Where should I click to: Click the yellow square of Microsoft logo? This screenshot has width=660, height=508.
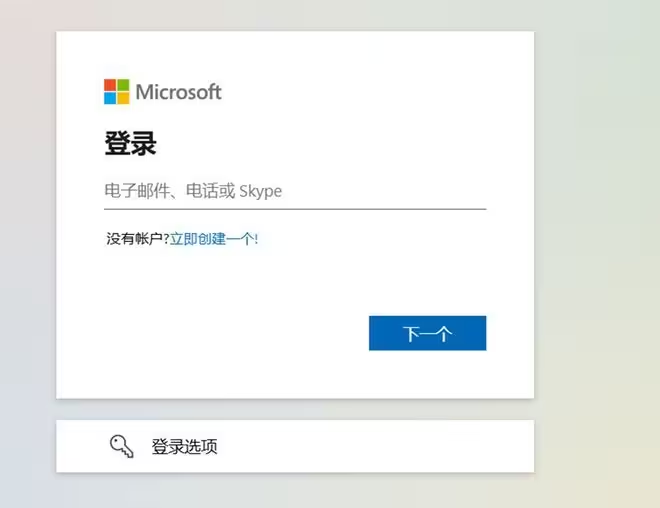[x=123, y=98]
